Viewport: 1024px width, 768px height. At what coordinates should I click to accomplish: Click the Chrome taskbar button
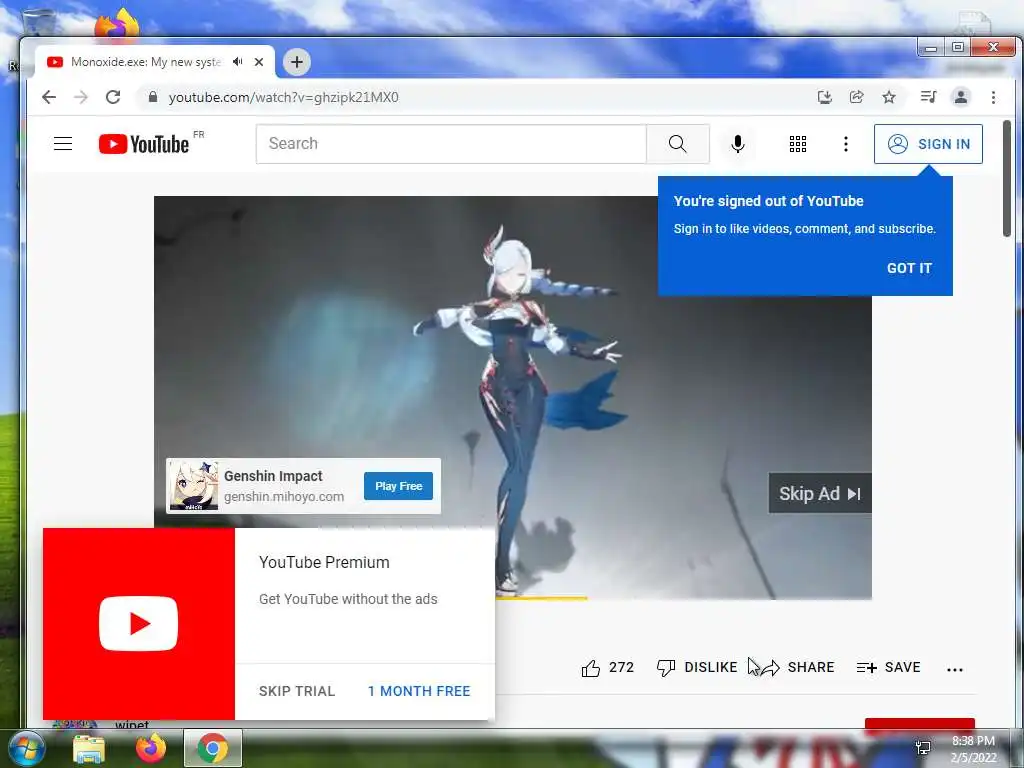[x=213, y=748]
